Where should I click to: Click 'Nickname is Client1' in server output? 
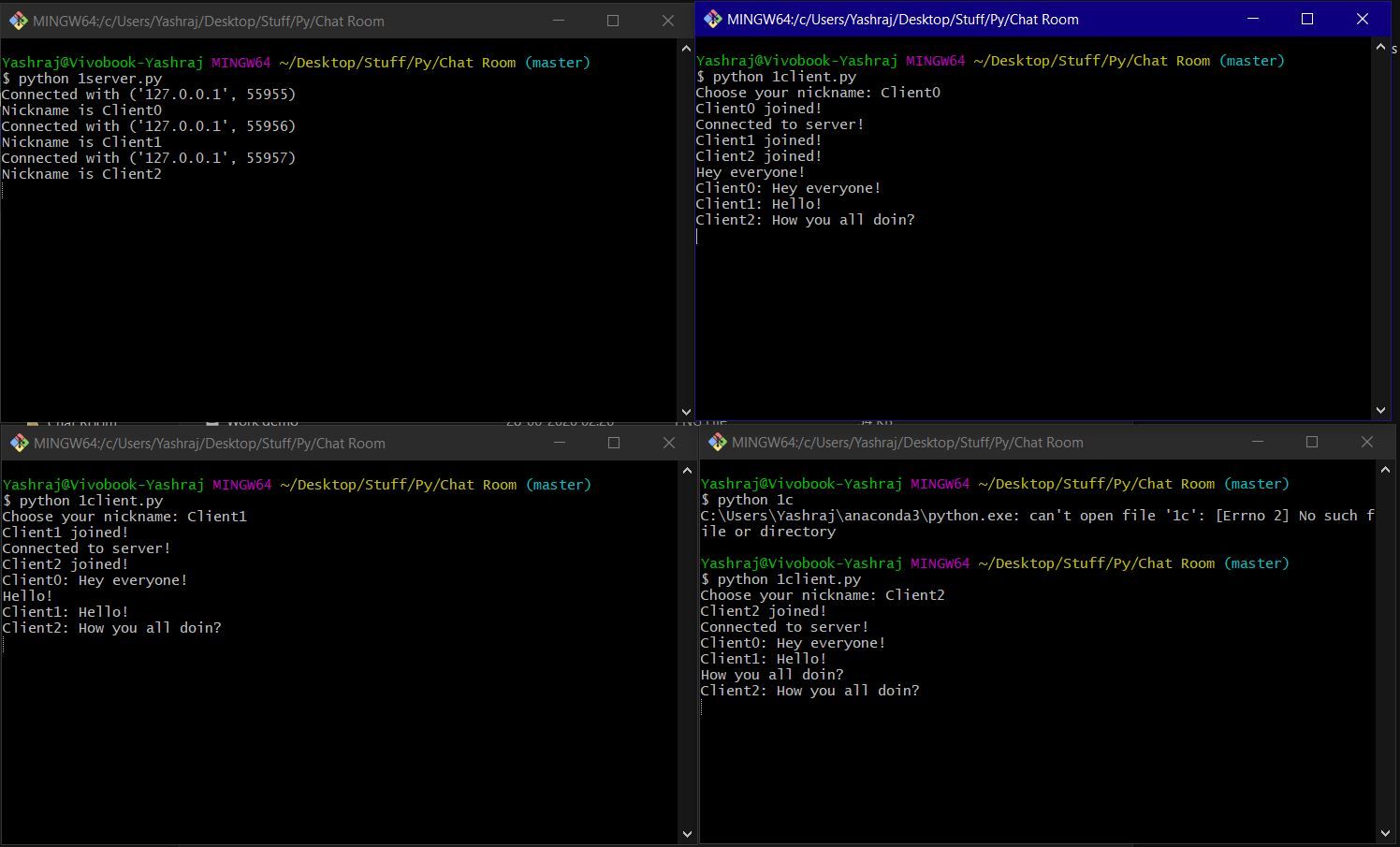coord(81,142)
